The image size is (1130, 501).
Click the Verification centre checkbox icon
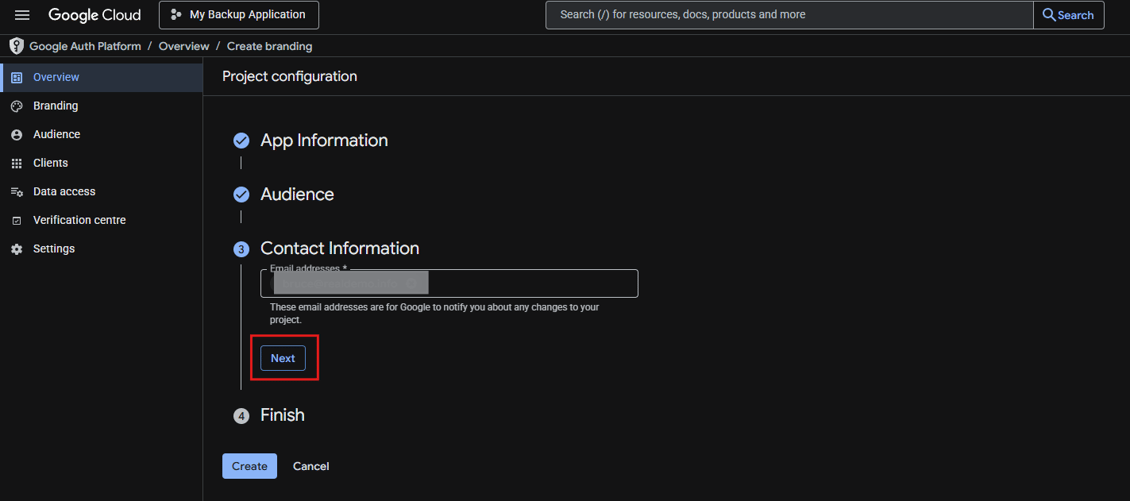17,221
